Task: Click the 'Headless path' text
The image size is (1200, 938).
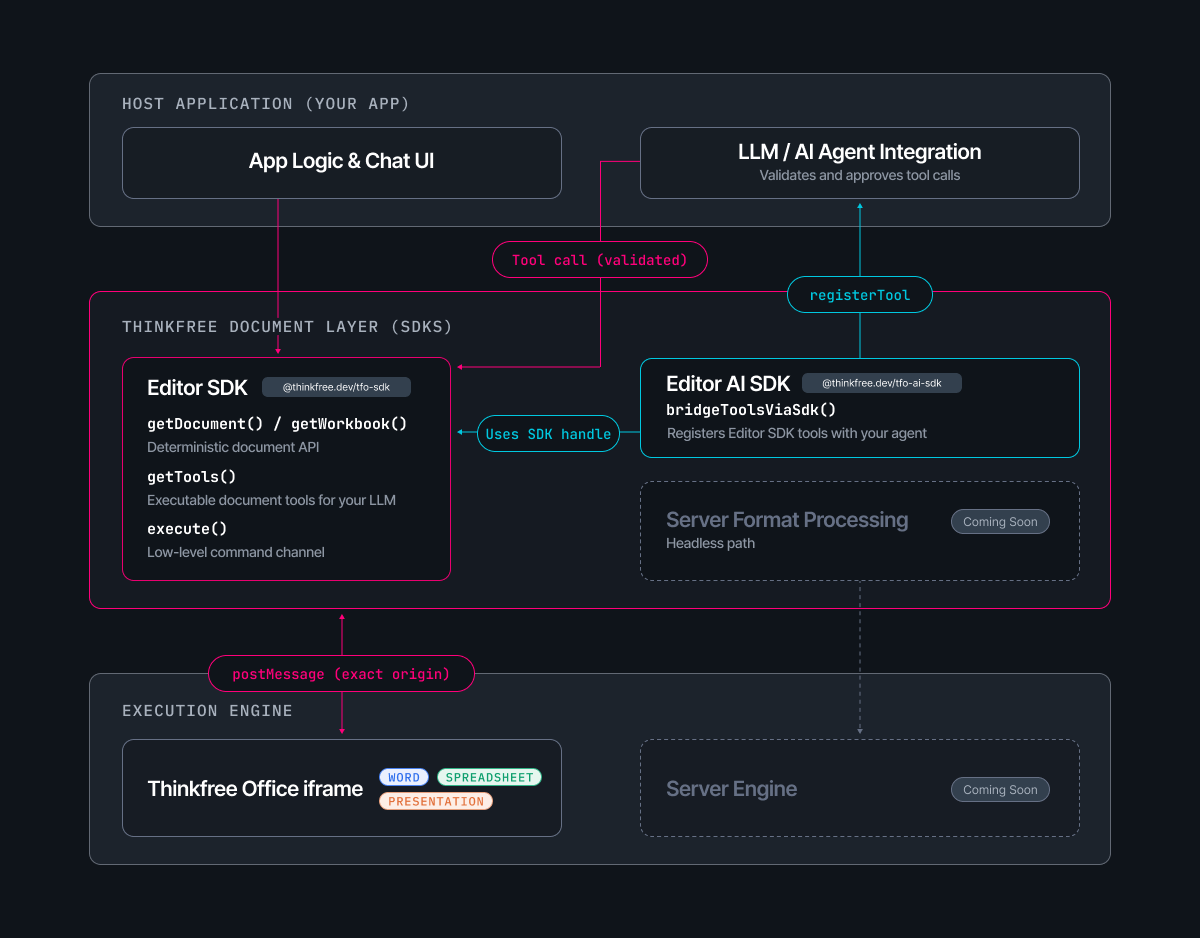Action: [x=710, y=543]
